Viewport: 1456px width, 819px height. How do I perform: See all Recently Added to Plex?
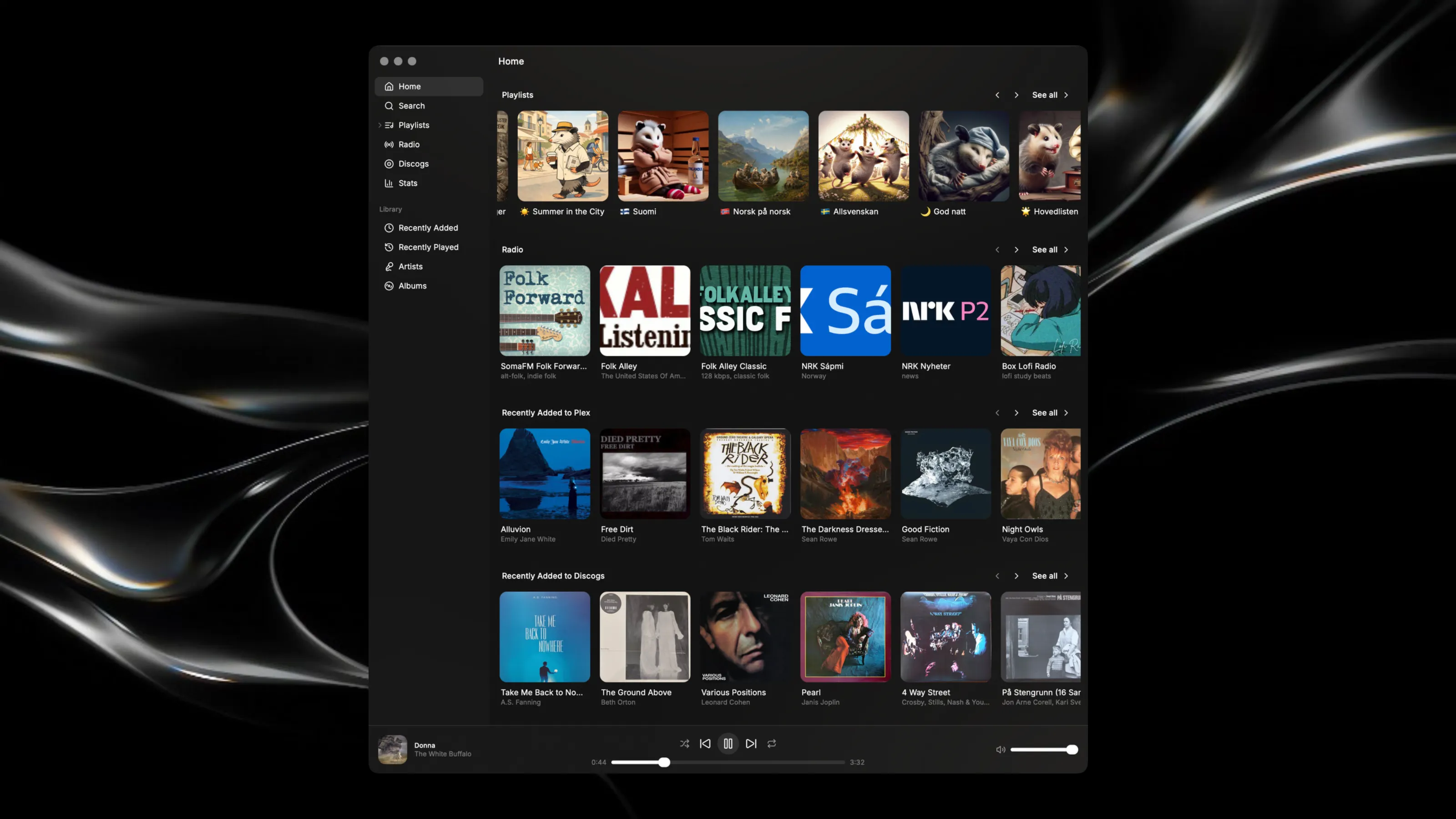1050,413
